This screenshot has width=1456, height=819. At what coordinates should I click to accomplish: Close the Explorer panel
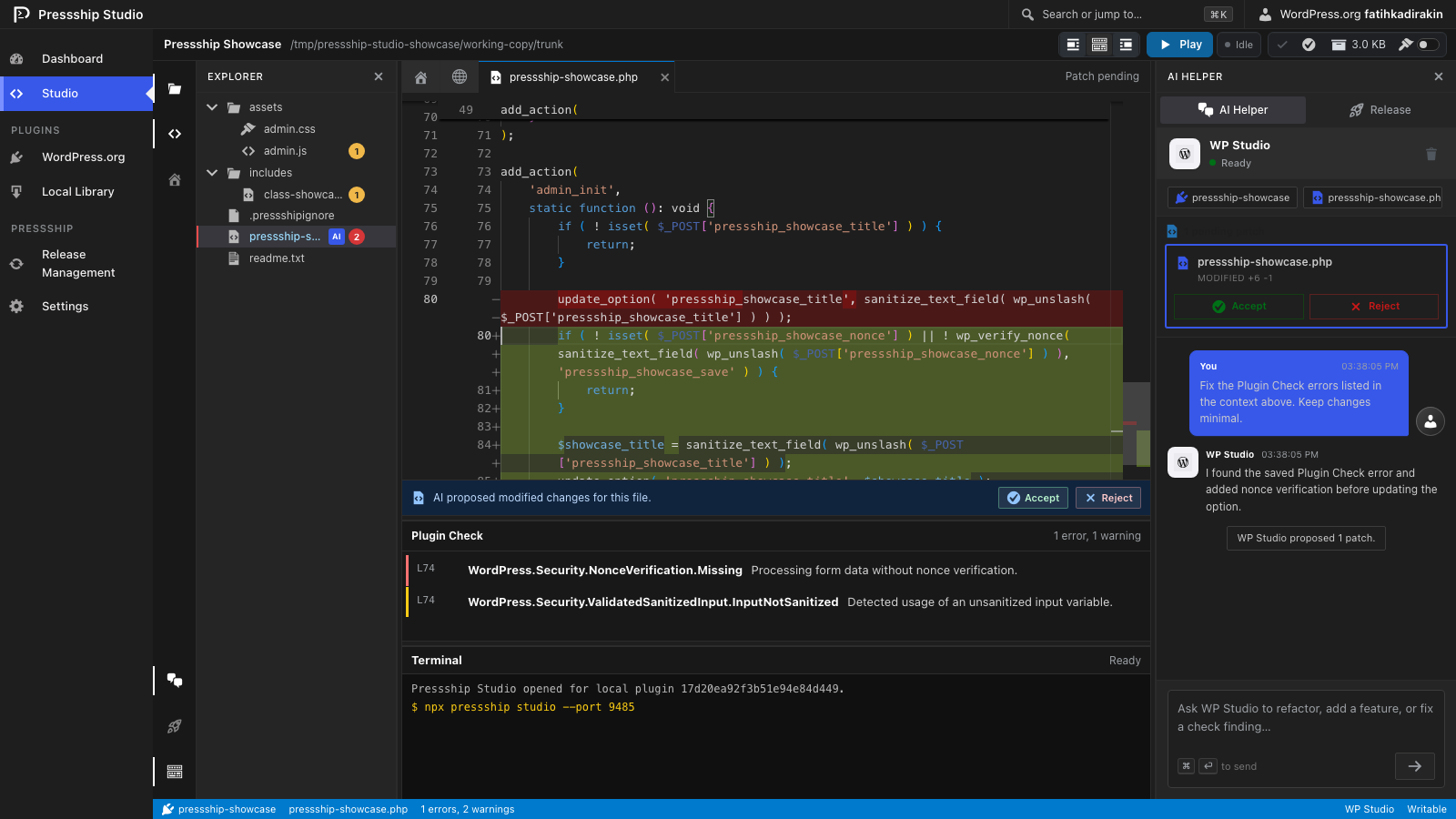[379, 77]
